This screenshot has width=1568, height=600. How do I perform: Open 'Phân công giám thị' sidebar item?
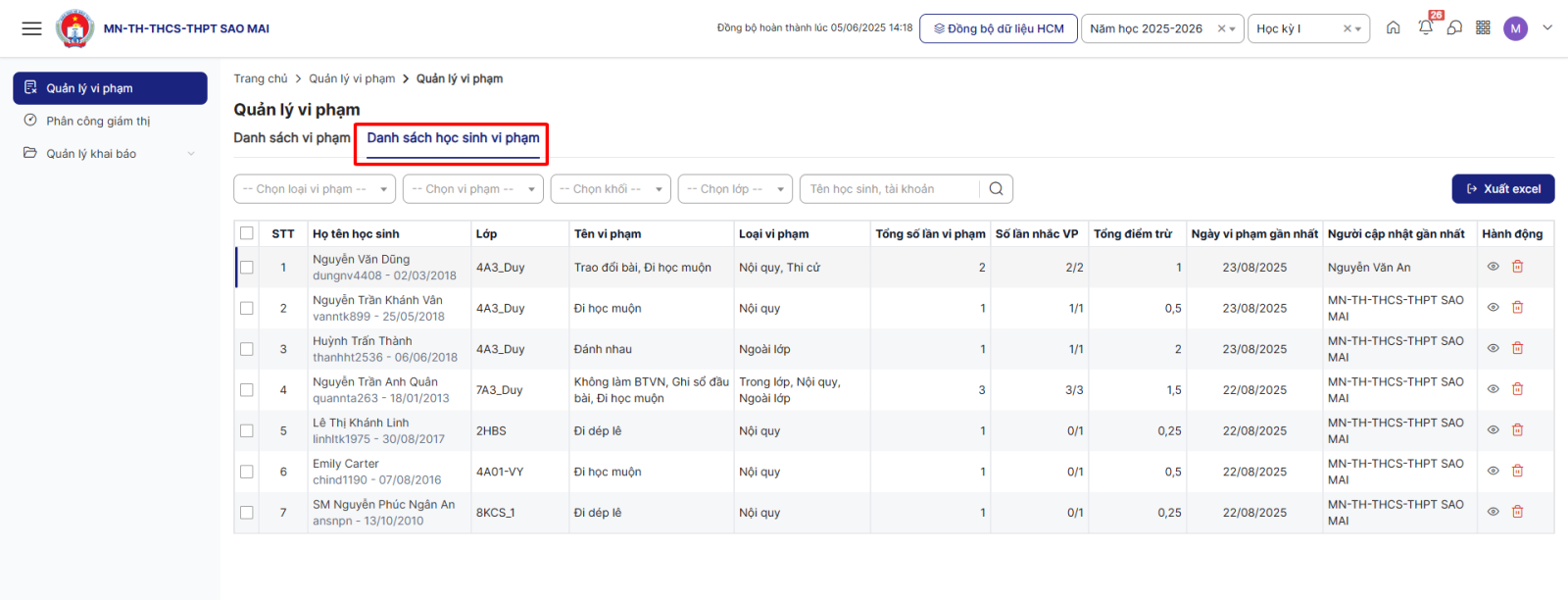click(98, 122)
